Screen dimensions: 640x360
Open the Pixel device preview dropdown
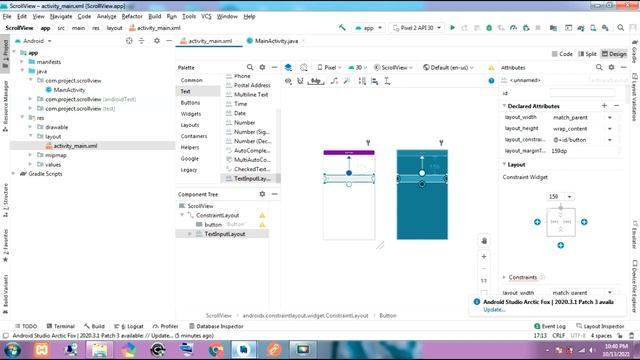click(330, 67)
